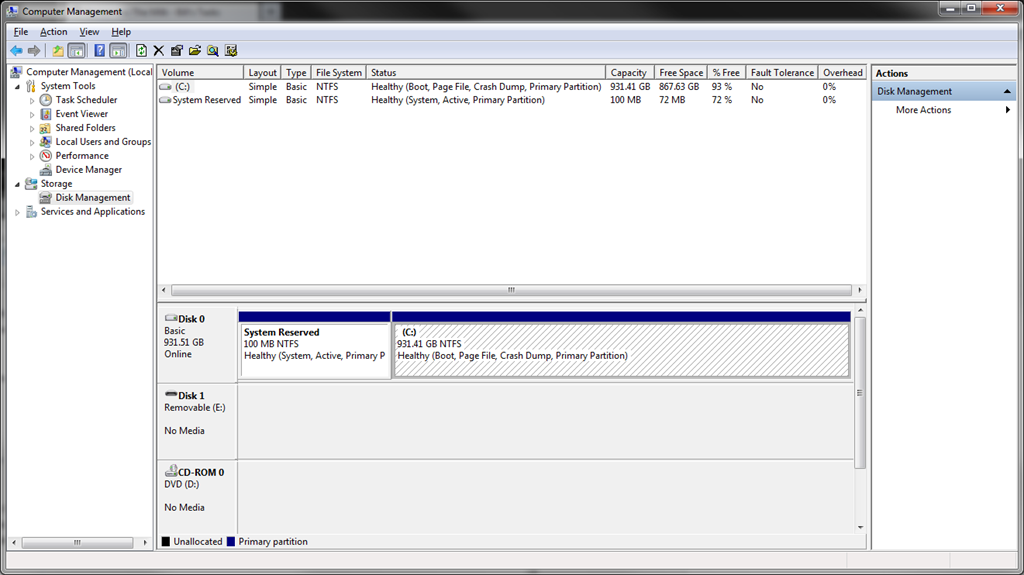Viewport: 1024px width, 575px height.
Task: Expand the Performance node
Action: [x=32, y=156]
